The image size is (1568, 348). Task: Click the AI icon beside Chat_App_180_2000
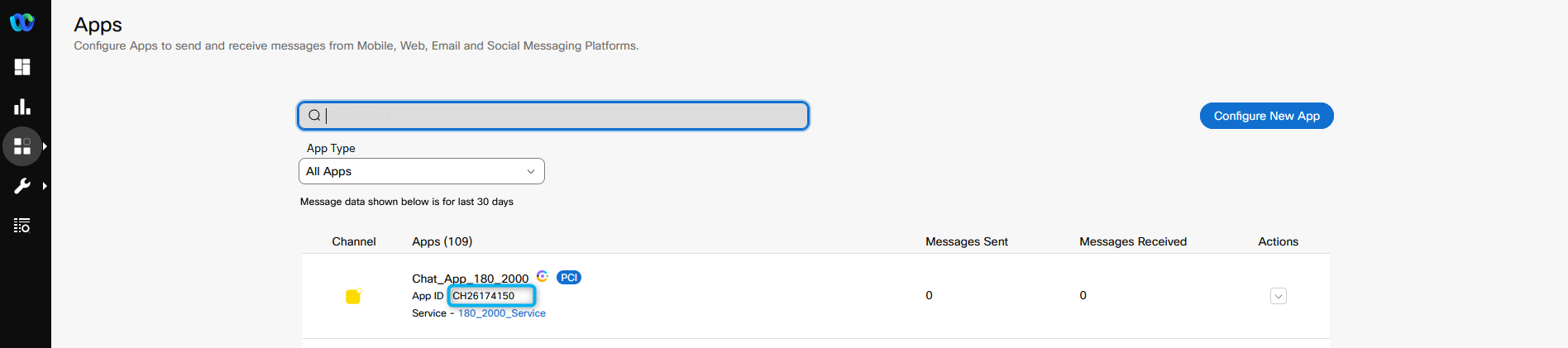(x=543, y=276)
